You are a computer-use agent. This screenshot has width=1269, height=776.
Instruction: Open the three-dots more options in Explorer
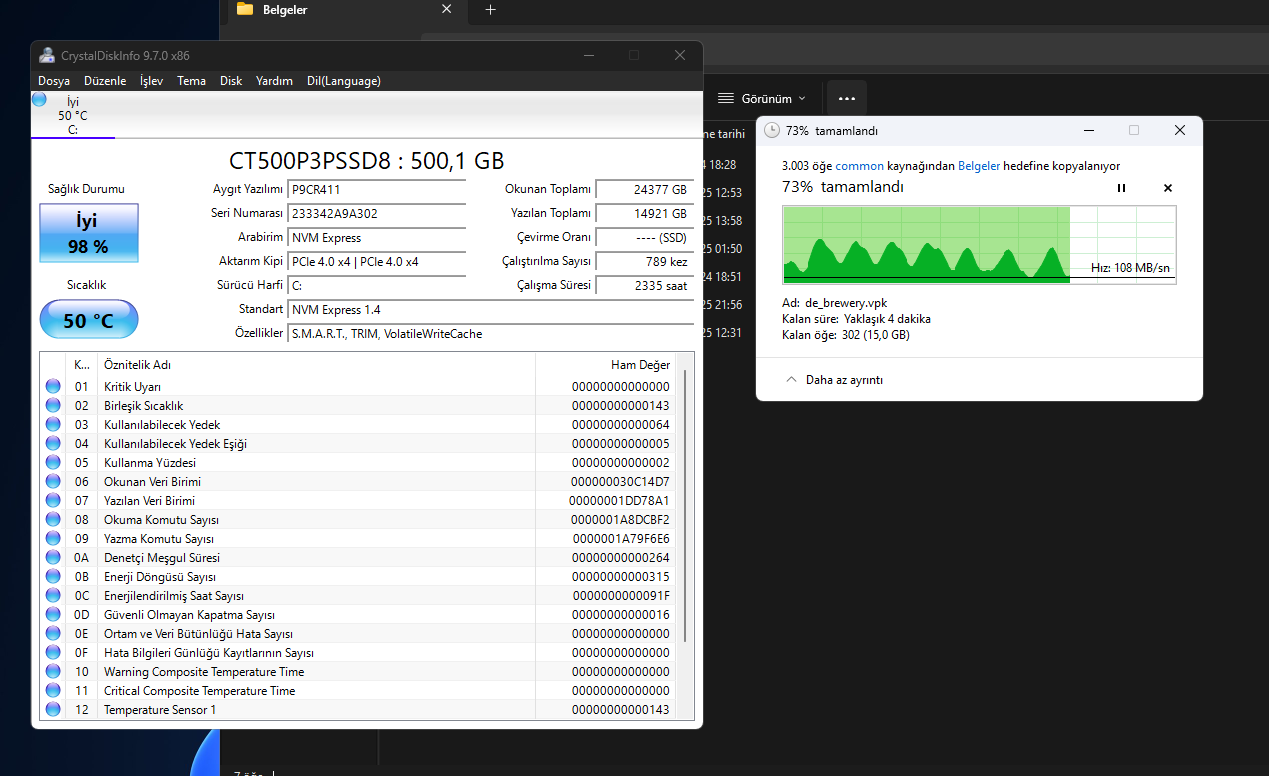click(846, 99)
